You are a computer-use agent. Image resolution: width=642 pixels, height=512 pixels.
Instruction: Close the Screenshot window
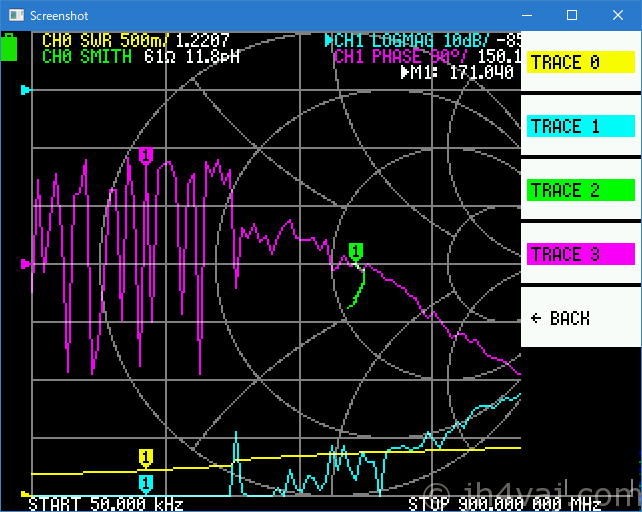pos(618,16)
